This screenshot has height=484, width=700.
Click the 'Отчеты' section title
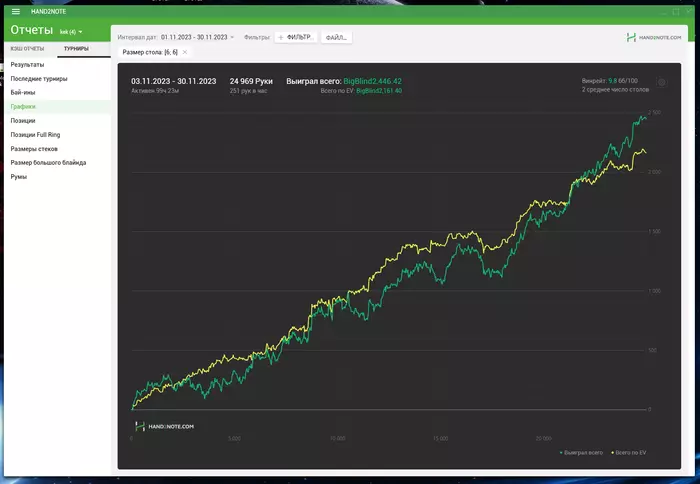tap(32, 30)
